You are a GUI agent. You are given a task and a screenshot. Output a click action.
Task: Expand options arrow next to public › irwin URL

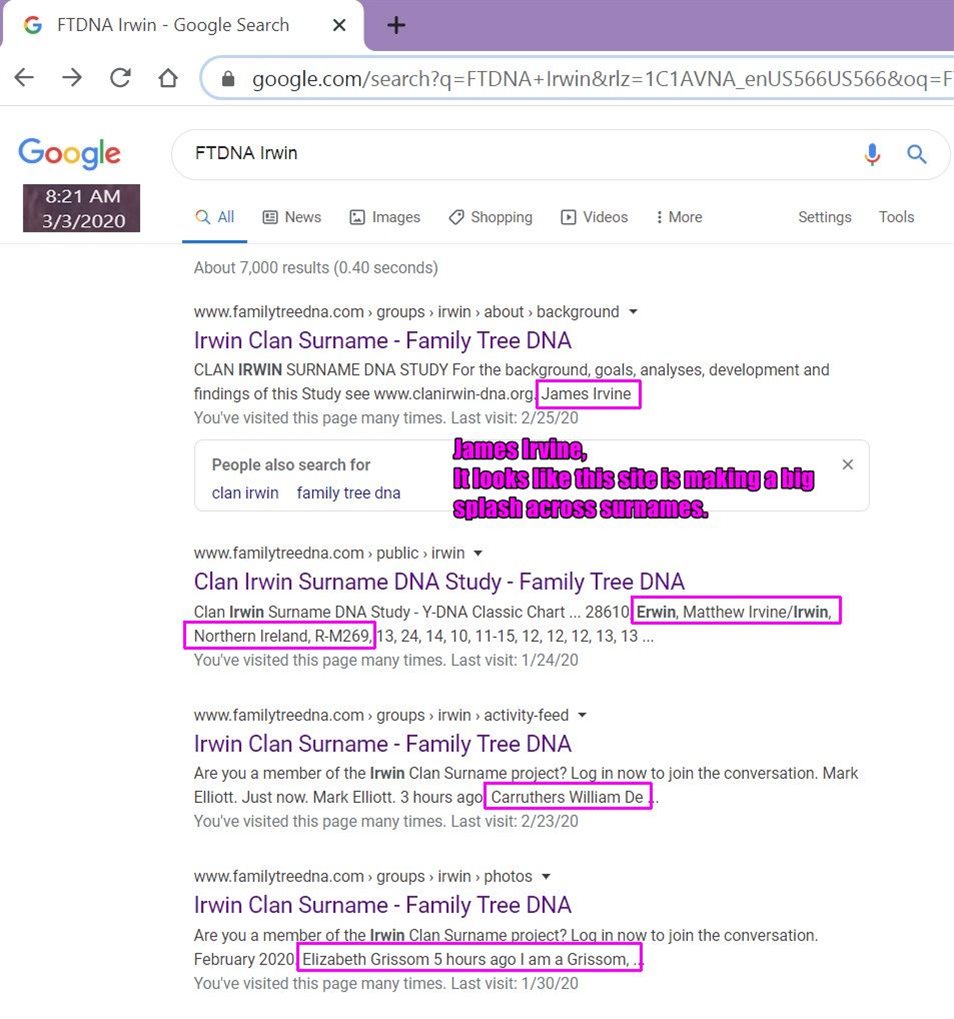pos(478,553)
